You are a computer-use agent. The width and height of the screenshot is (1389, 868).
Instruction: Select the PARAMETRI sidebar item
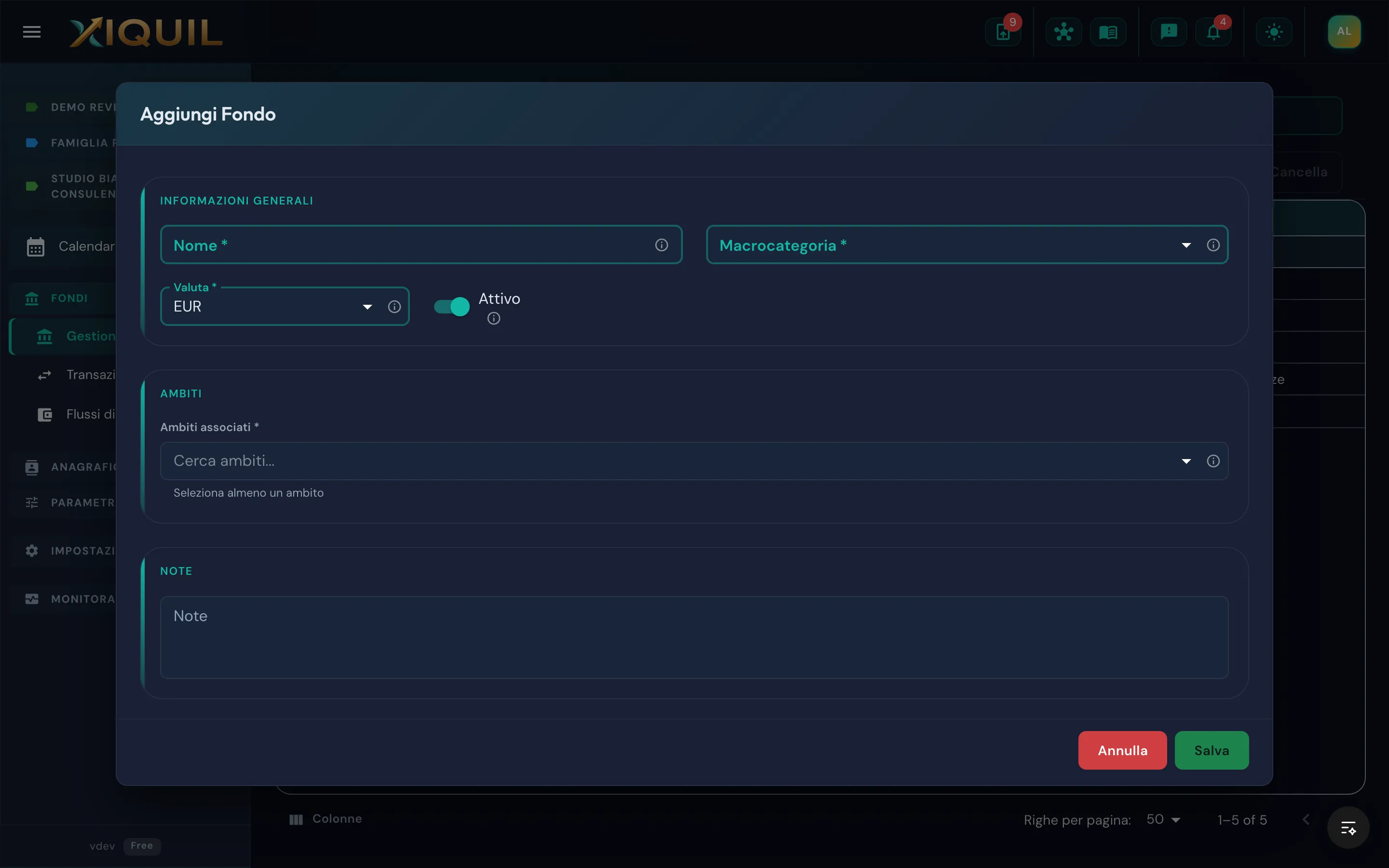pos(63,503)
